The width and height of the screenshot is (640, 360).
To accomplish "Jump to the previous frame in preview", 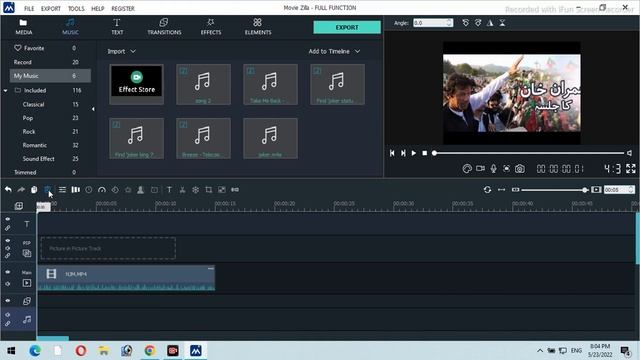I will 392,153.
